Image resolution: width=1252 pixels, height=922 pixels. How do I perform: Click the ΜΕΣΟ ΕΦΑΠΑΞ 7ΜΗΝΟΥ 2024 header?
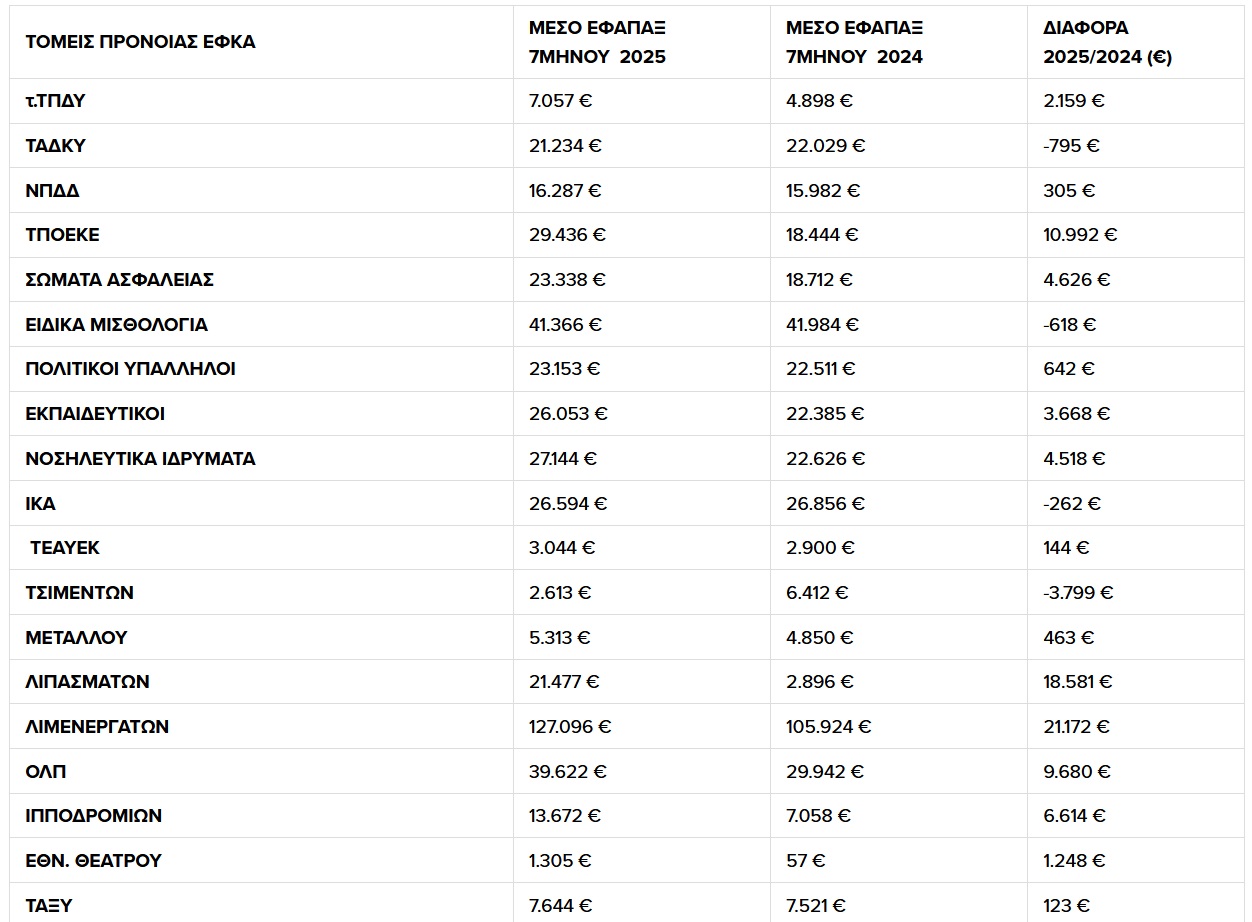coord(854,42)
